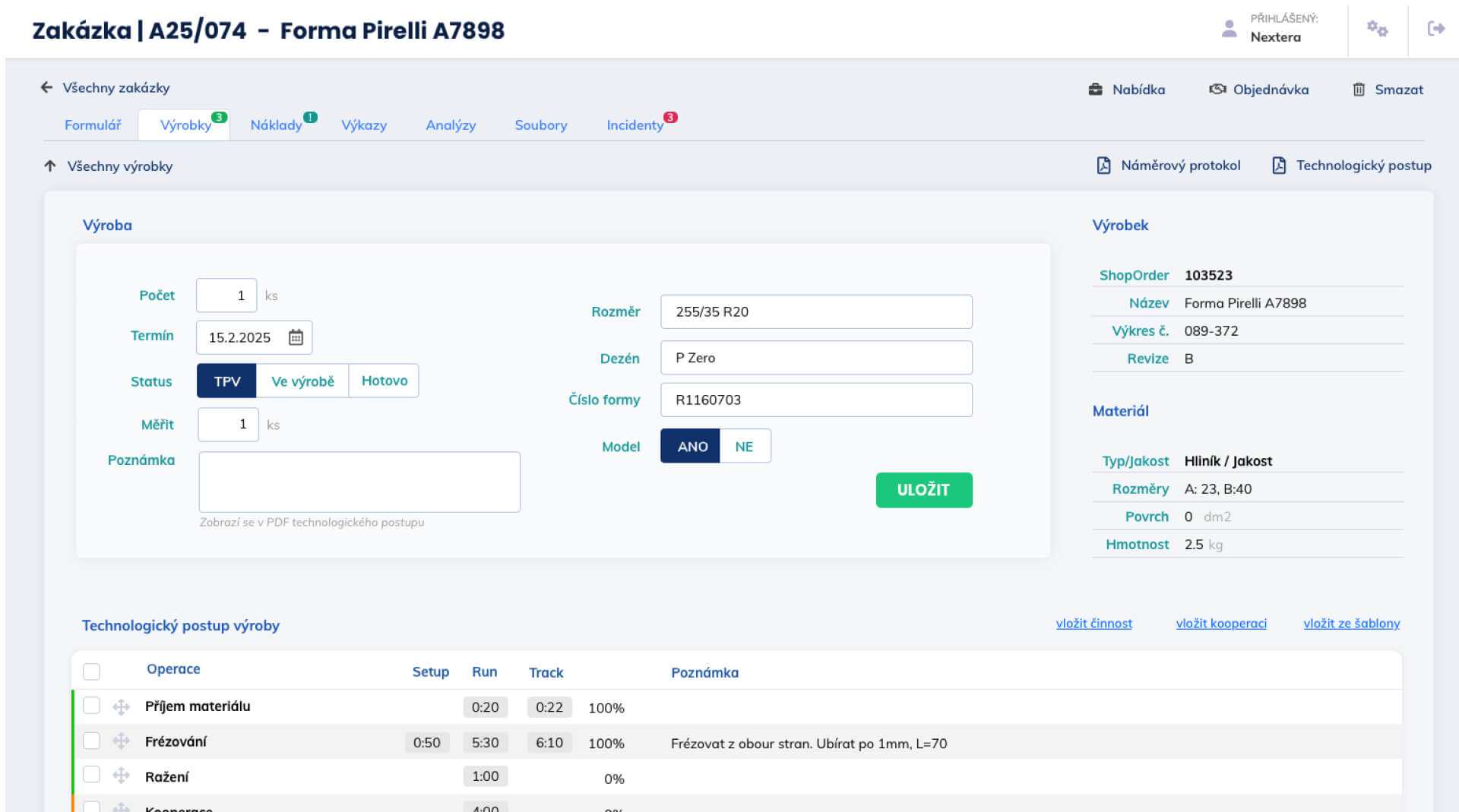This screenshot has height=812, width=1459.
Task: Click the Příjem materiálu Run time 0:20
Action: (x=486, y=708)
